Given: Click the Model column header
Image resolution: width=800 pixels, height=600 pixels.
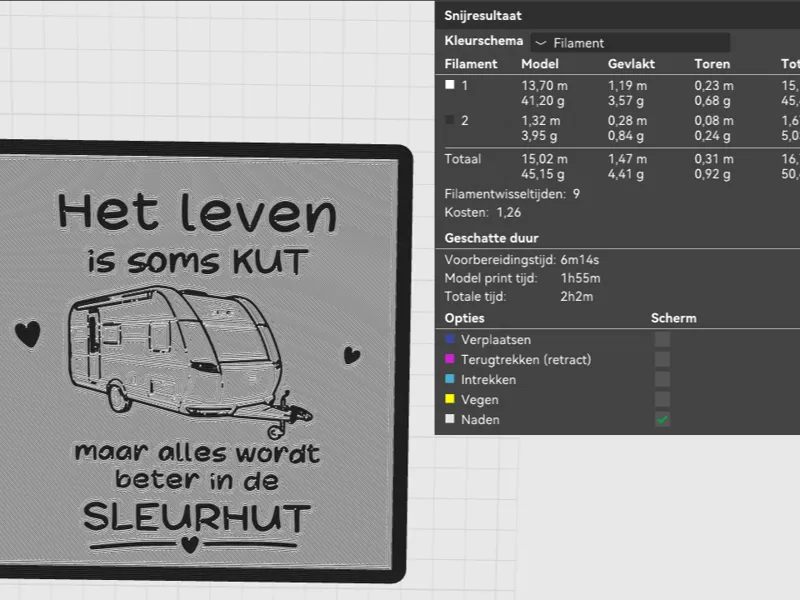Looking at the screenshot, I should [540, 64].
